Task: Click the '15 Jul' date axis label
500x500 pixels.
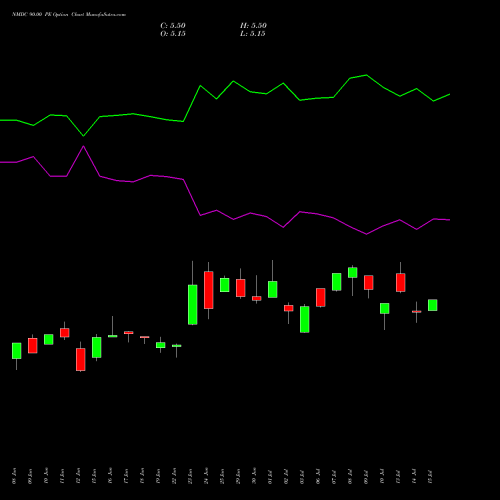Action: click(x=430, y=477)
